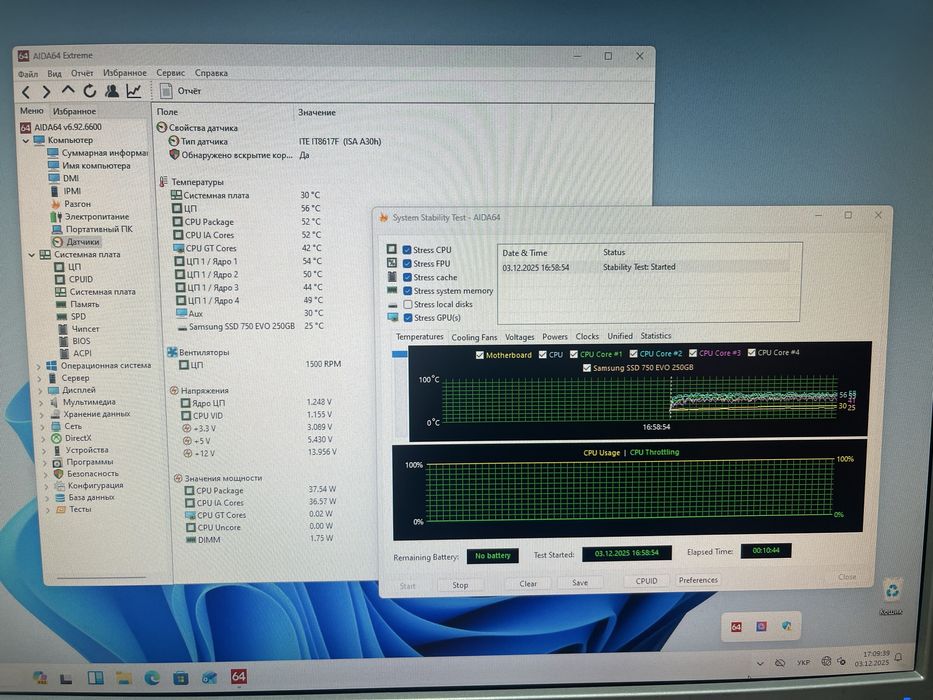Viewport: 933px width, 700px height.
Task: Click AIDA64 icon in Windows taskbar
Action: (x=238, y=676)
